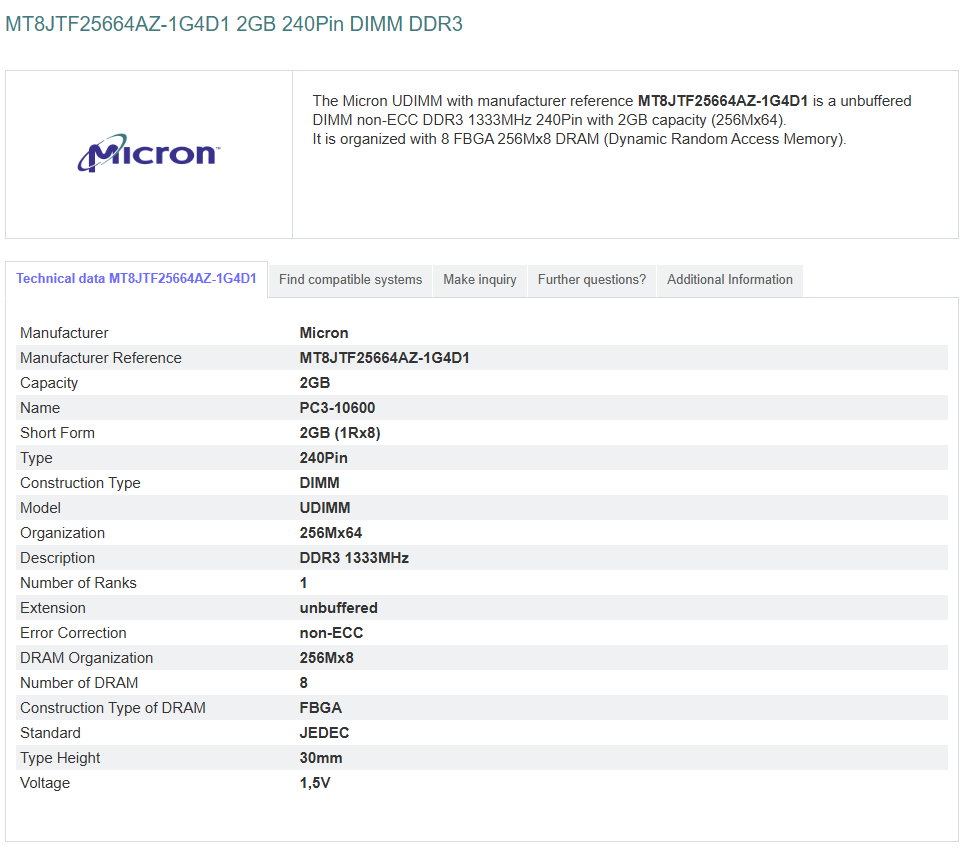Click the Number of DRAM label
Viewport: 975px width, 851px height.
point(79,683)
